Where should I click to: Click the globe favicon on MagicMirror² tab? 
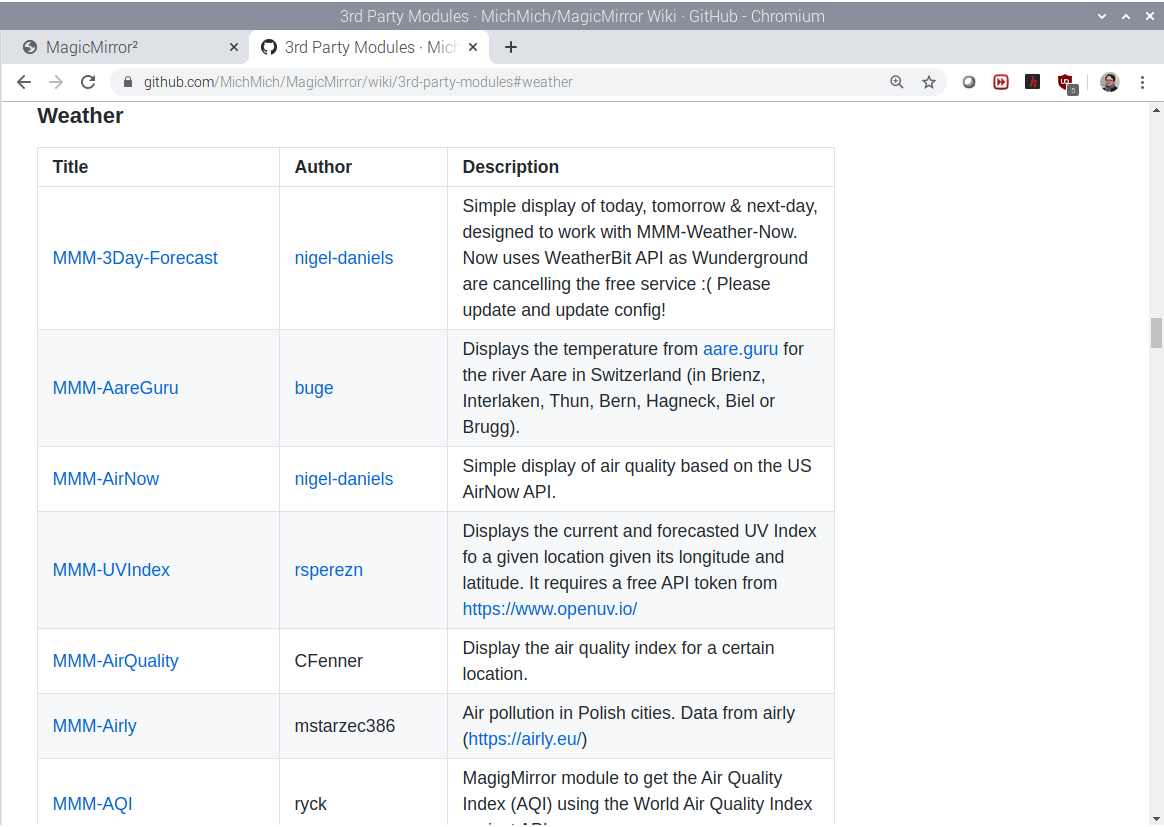pos(30,48)
